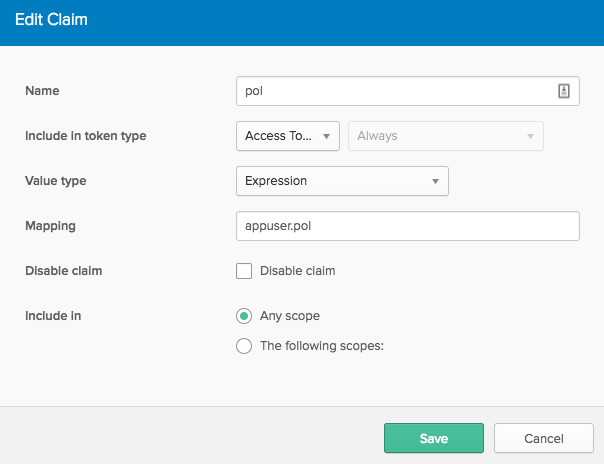
Task: Open the Access Token type dropdown
Action: [288, 136]
